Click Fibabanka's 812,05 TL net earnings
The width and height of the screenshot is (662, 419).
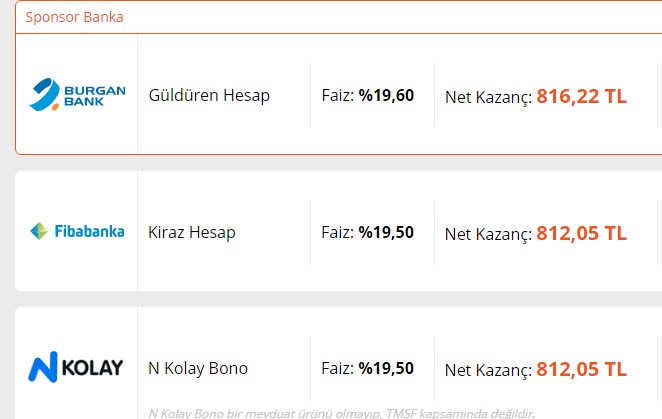pyautogui.click(x=581, y=233)
